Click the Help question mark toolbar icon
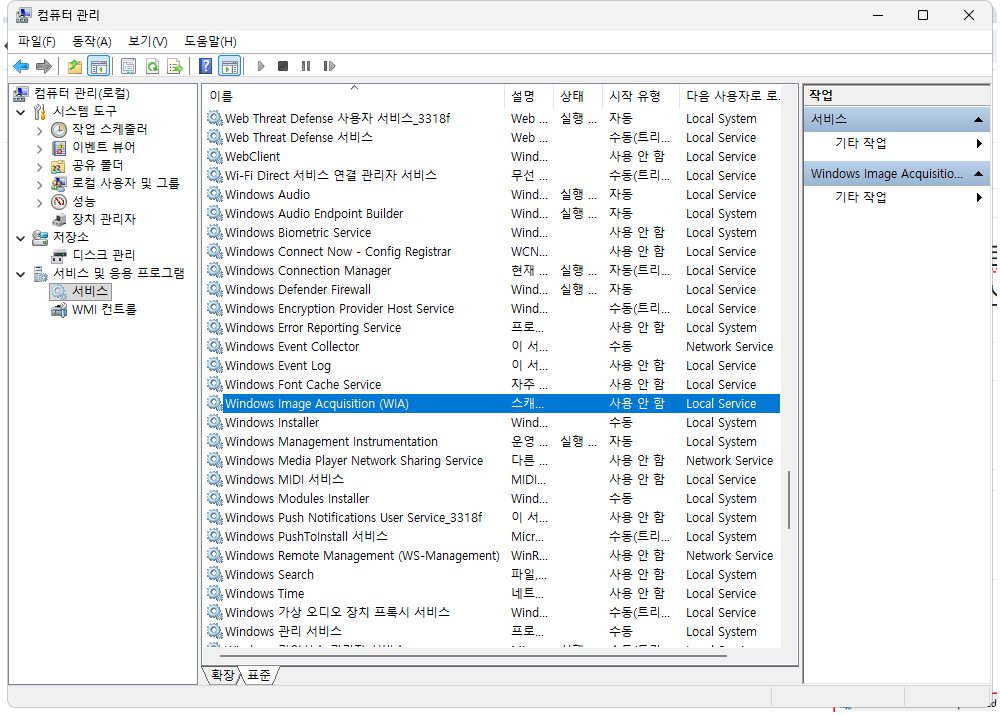Screen dimensions: 1000x715 pyautogui.click(x=205, y=66)
